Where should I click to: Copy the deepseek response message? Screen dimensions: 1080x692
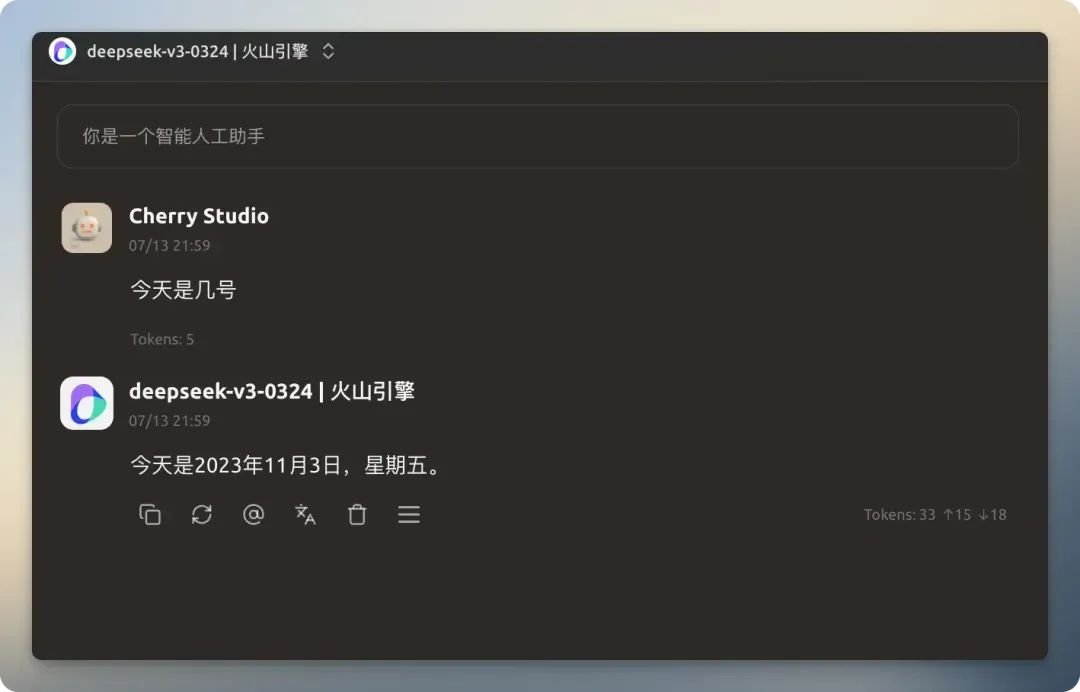(x=149, y=514)
